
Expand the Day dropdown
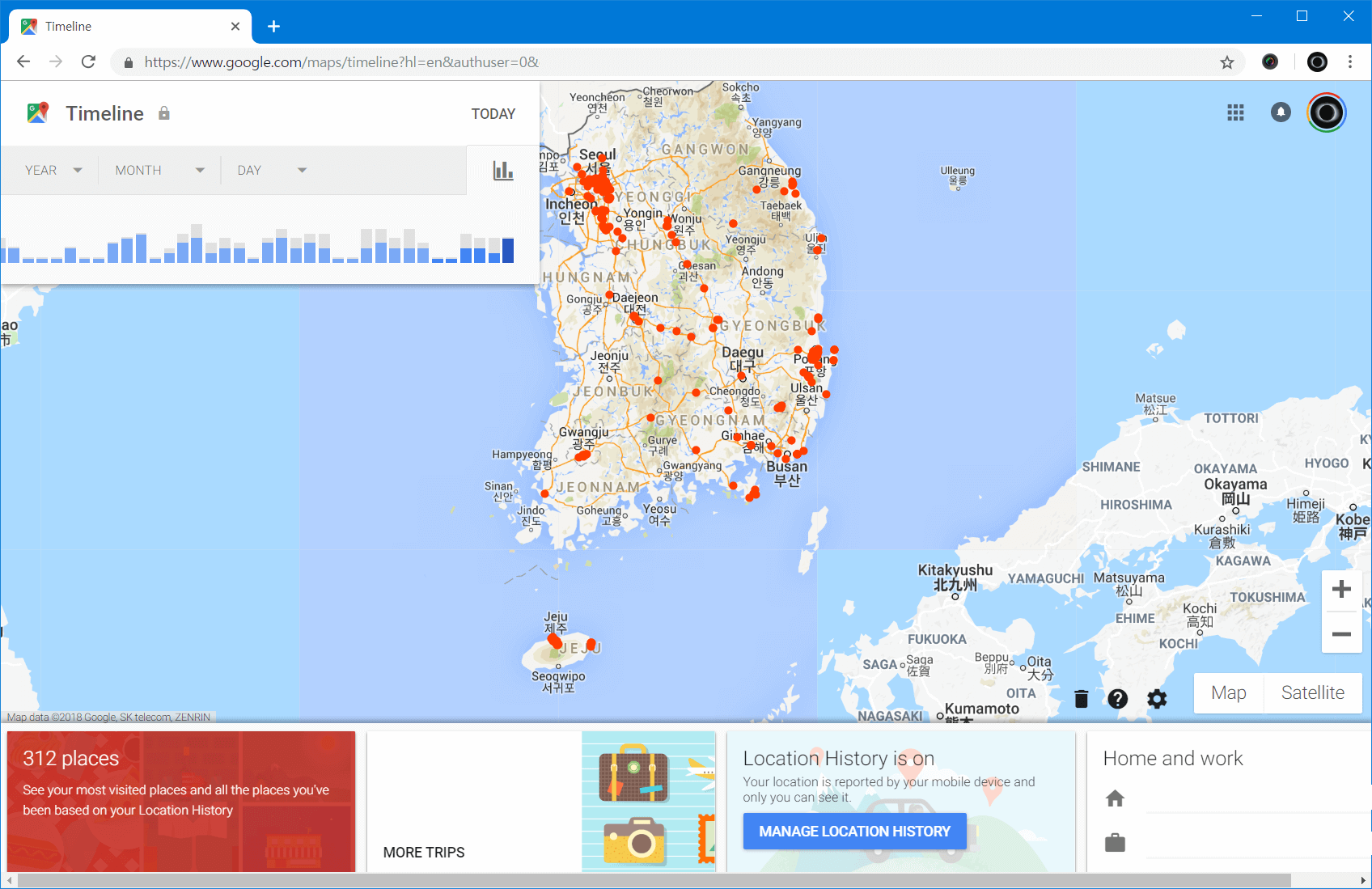click(x=272, y=170)
